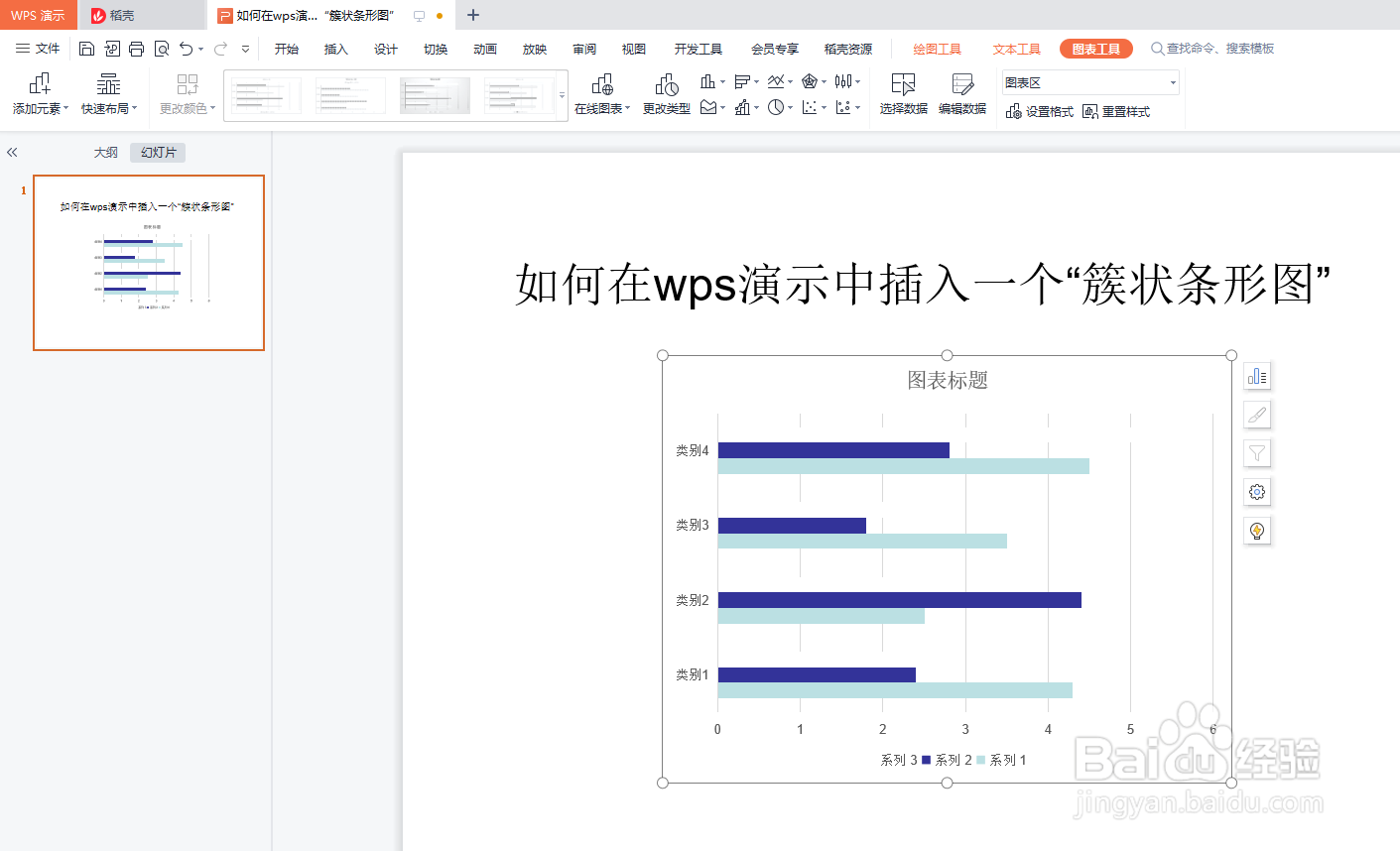Click the Print icon

click(x=137, y=49)
